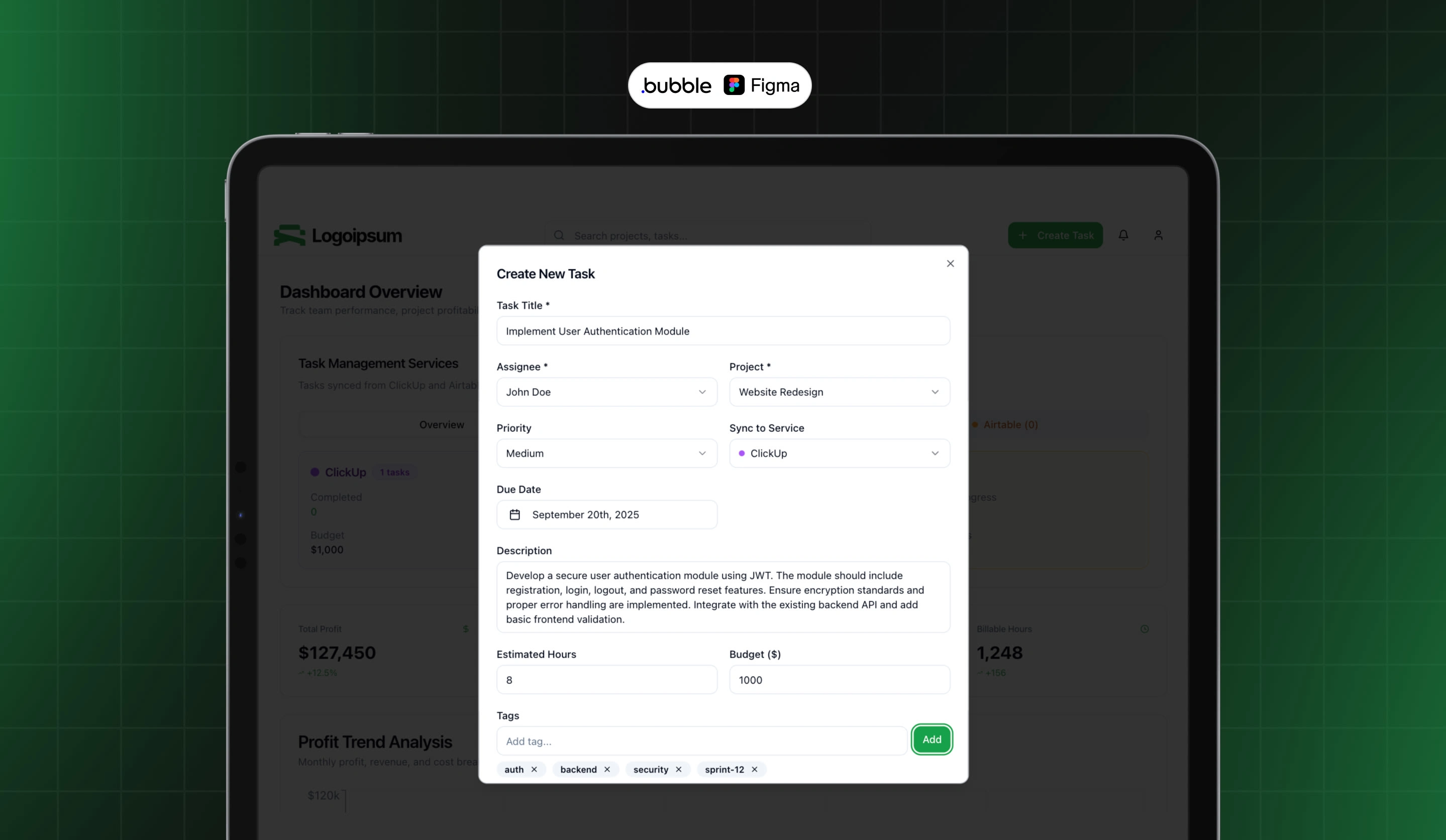Click the Add tag input field
This screenshot has width=1446, height=840.
coord(702,742)
